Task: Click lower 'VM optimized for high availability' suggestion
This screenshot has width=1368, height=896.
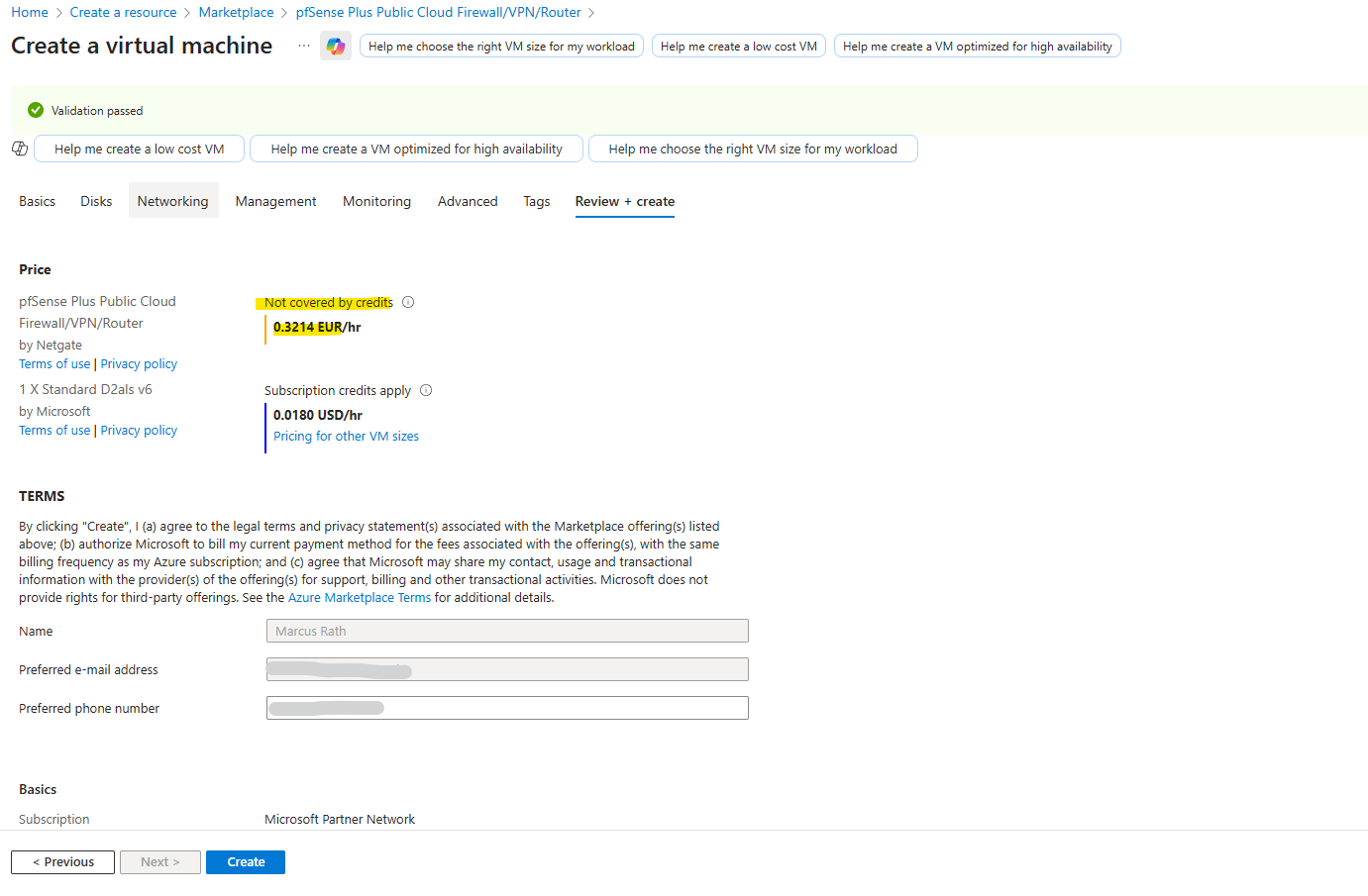Action: point(417,149)
